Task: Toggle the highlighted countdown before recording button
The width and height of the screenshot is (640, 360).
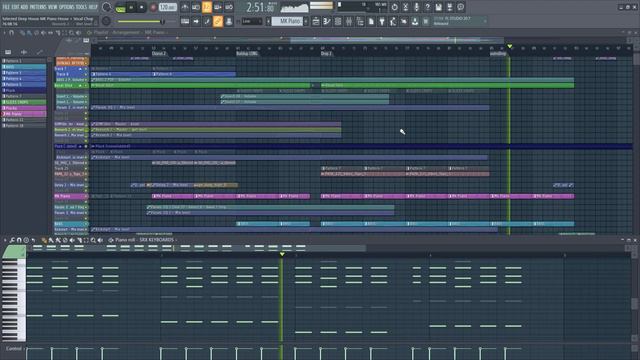Action: pyautogui.click(x=207, y=7)
